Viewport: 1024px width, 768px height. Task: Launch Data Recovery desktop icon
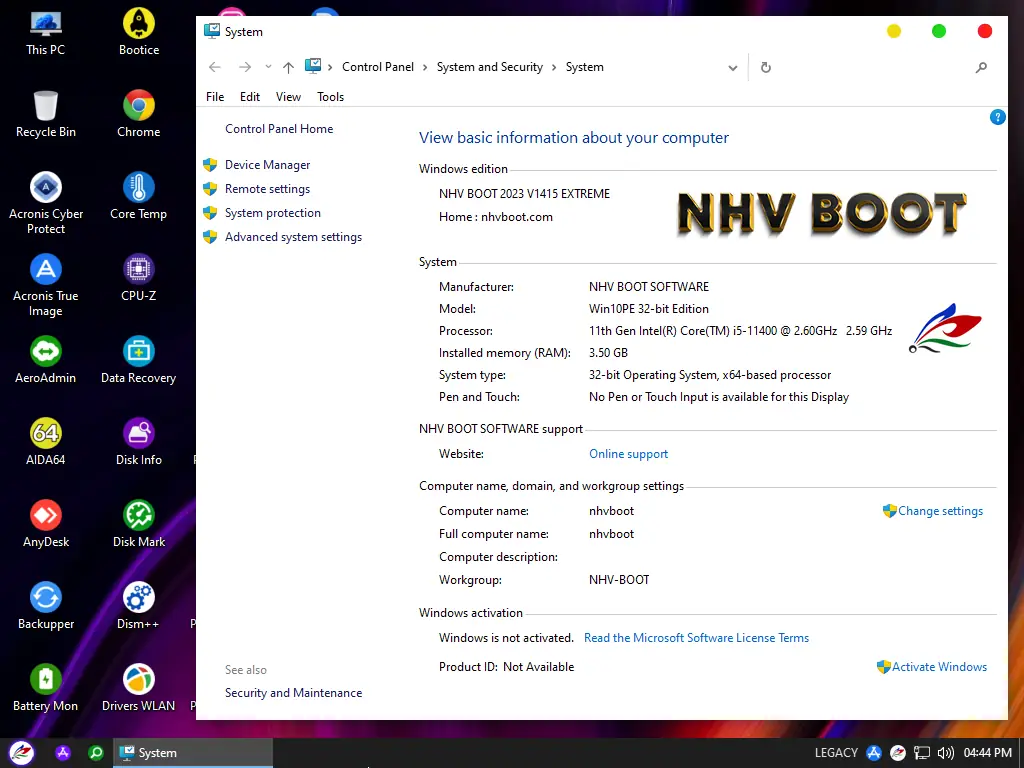pyautogui.click(x=138, y=360)
